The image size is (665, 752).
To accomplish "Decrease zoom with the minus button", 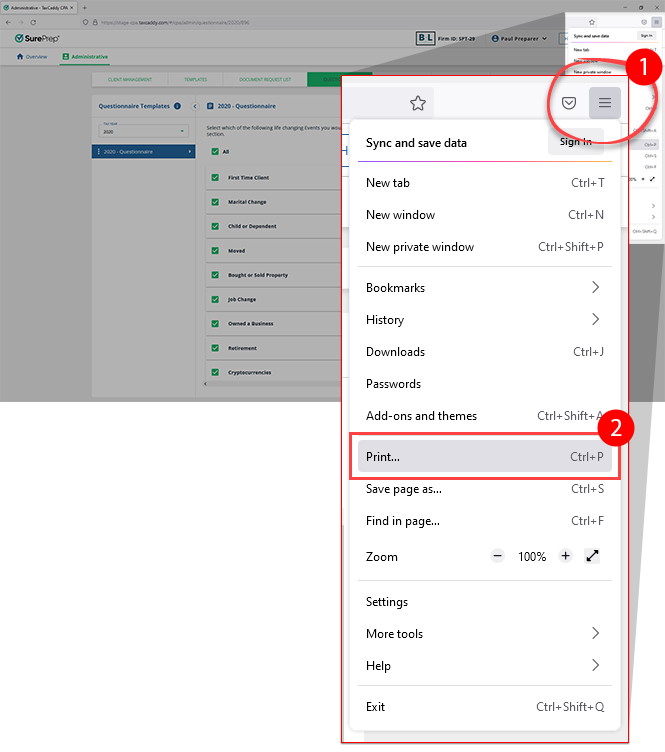I will [x=498, y=556].
